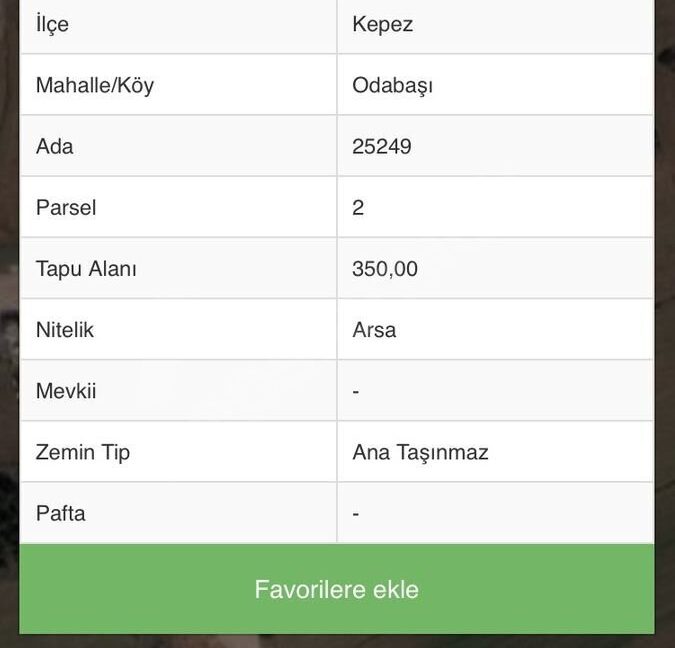Click the Odabaşı neighborhood value
This screenshot has height=648, width=675.
[x=392, y=85]
